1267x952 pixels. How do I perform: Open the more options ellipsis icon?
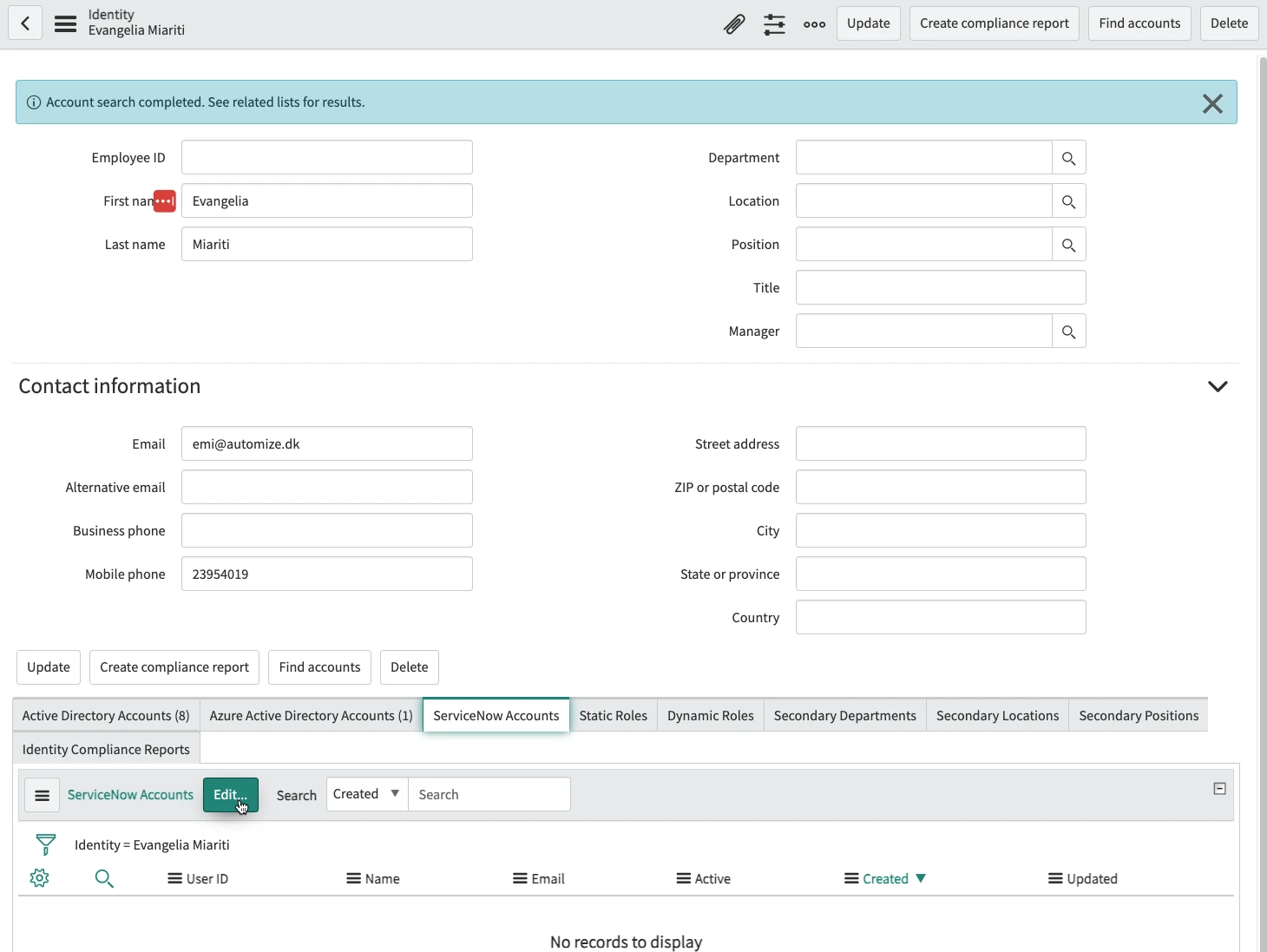click(814, 23)
